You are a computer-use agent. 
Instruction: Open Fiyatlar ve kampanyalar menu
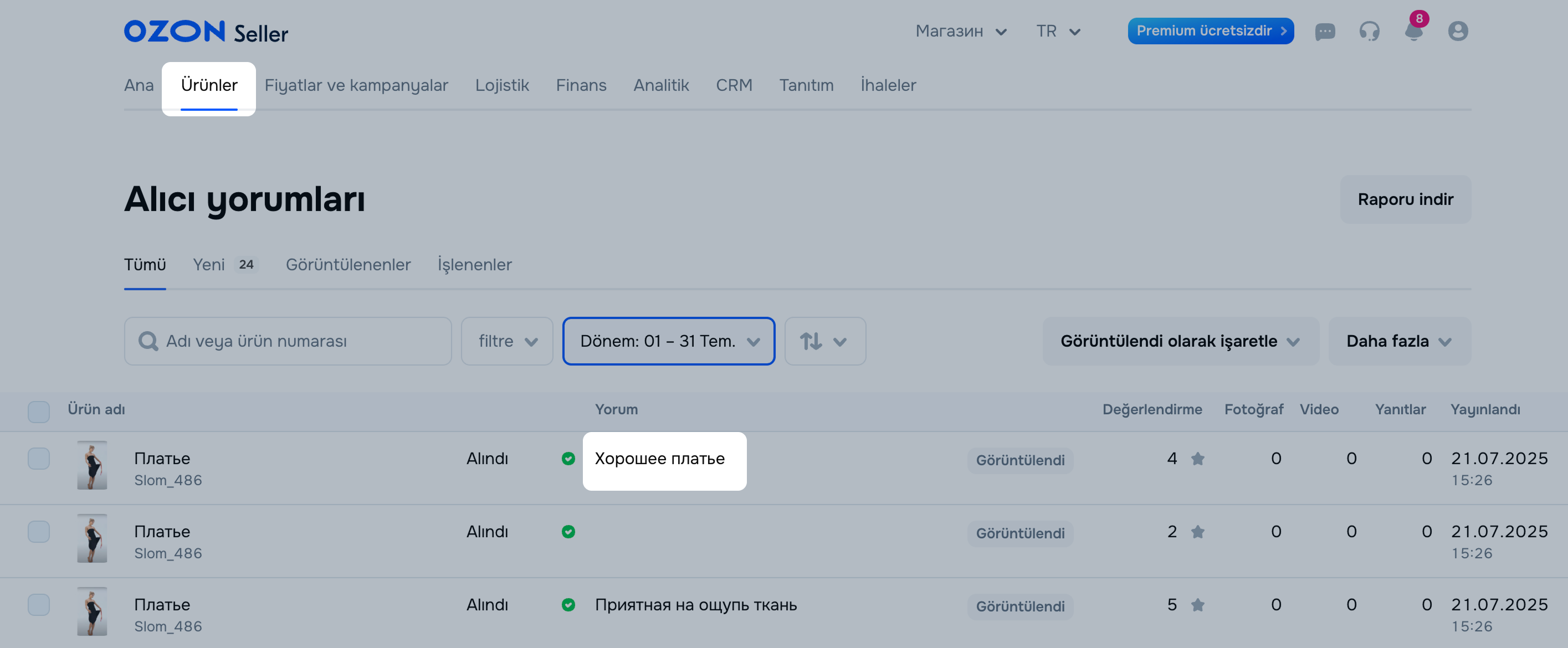pos(356,85)
